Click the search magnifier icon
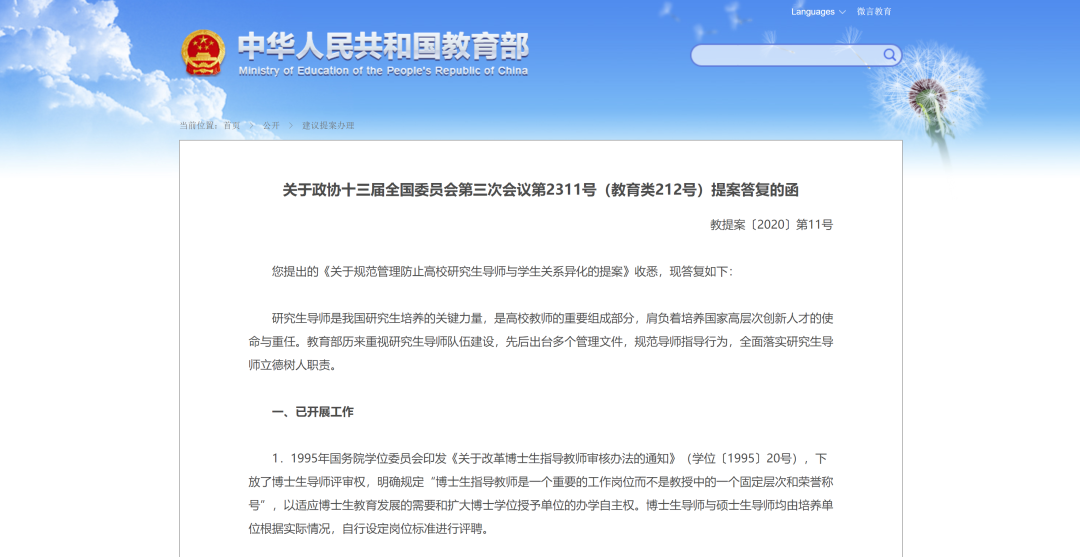Image resolution: width=1080 pixels, height=557 pixels. [x=889, y=55]
